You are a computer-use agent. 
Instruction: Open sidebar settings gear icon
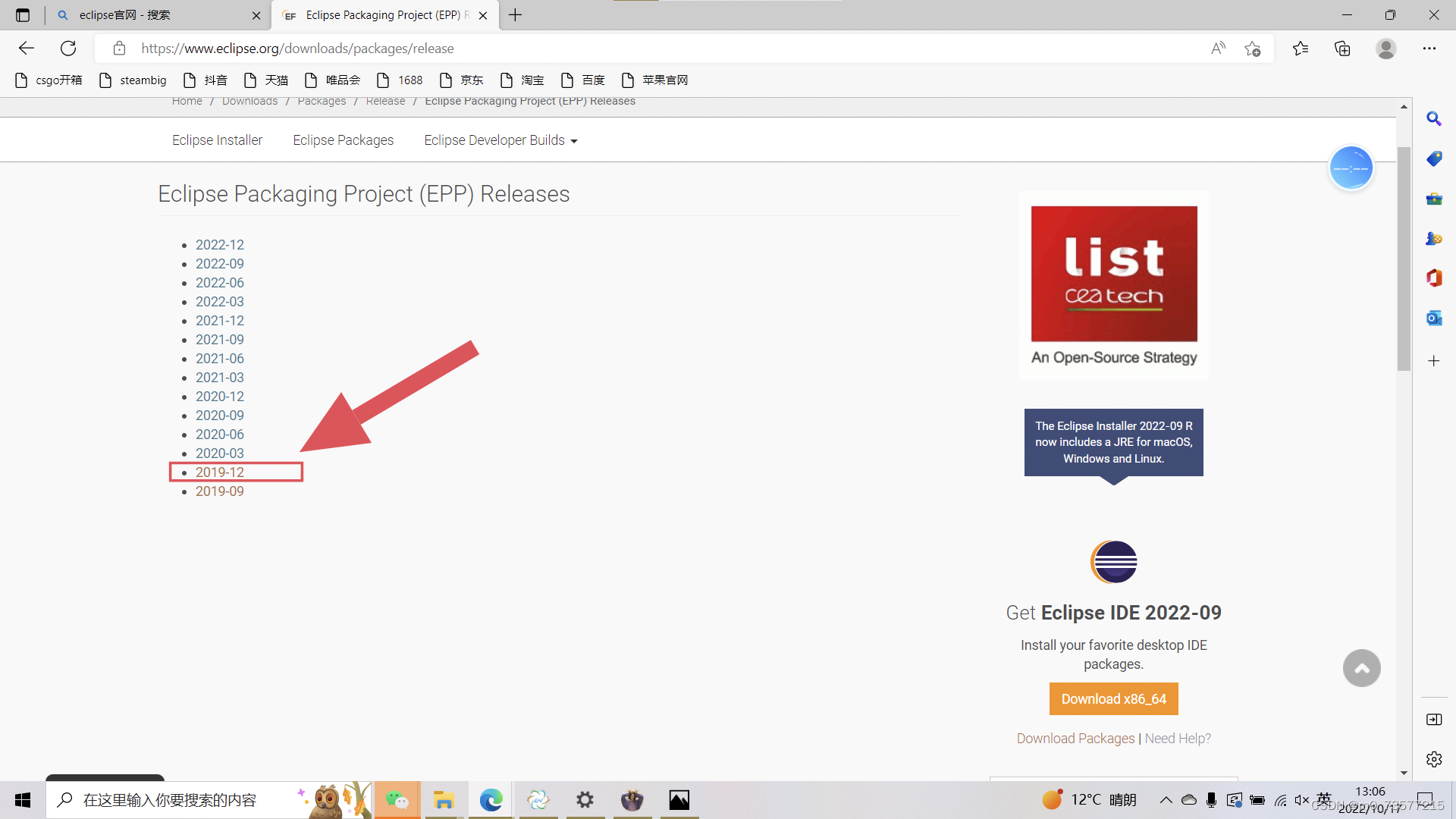pos(1434,759)
